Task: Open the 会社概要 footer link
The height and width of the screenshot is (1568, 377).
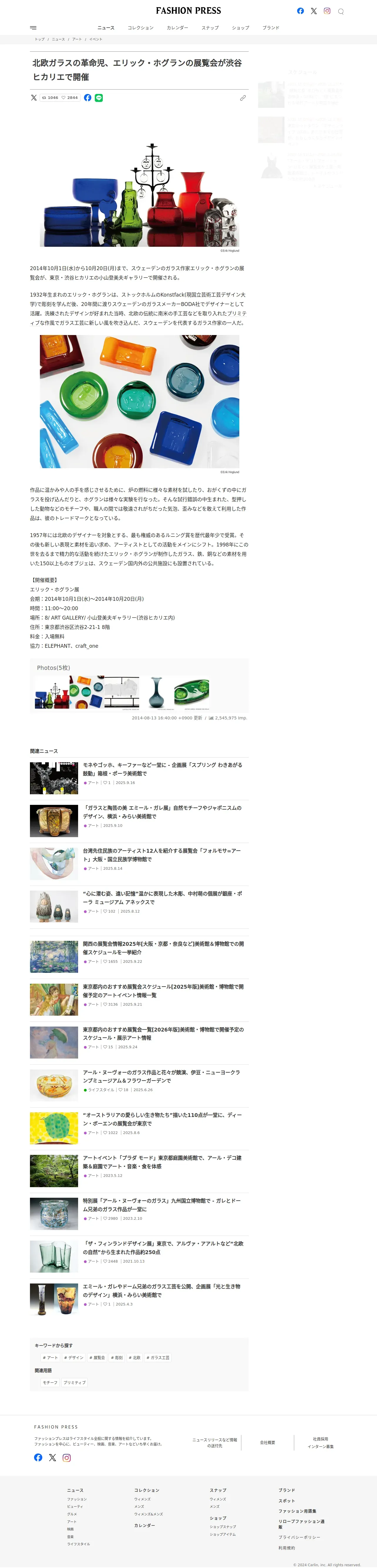Action: (x=267, y=1442)
